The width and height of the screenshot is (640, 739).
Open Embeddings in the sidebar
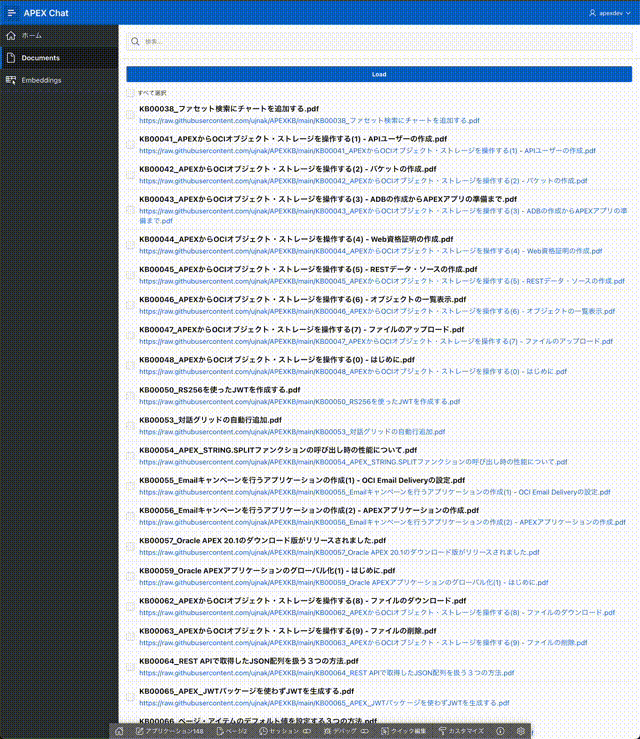pyautogui.click(x=59, y=80)
